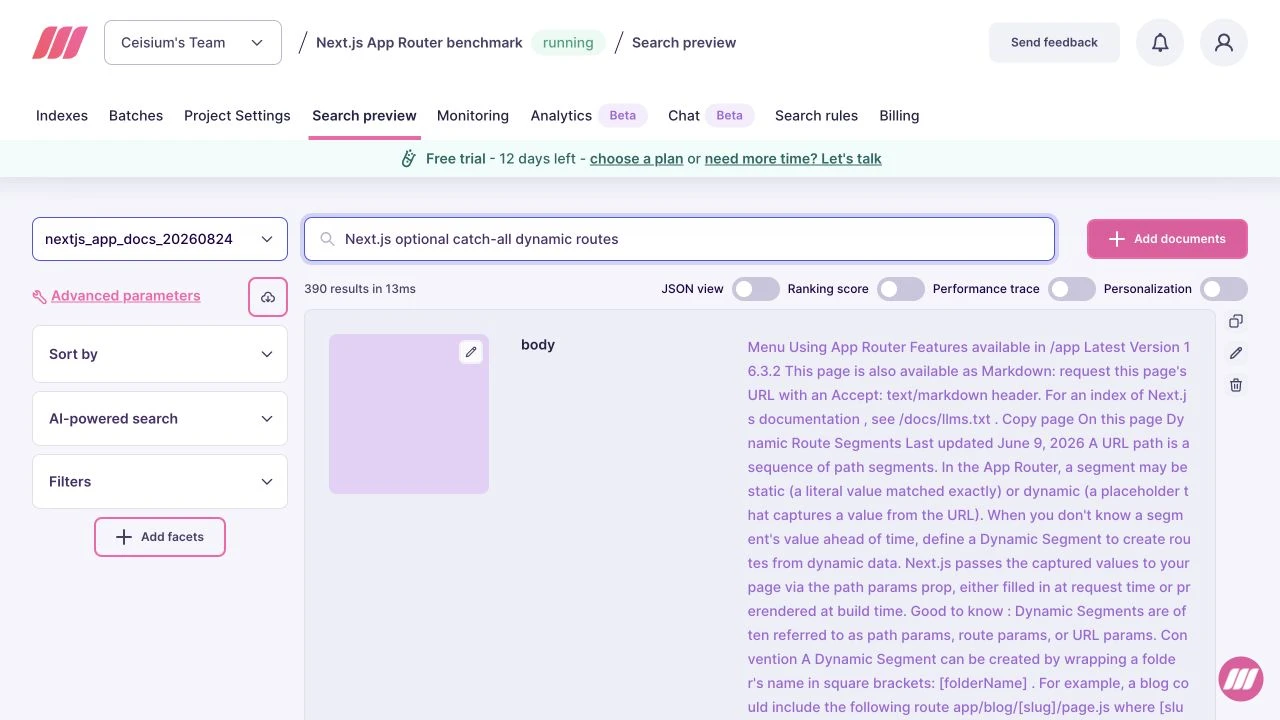Open Monitoring tab
1280x720 pixels.
(x=473, y=116)
